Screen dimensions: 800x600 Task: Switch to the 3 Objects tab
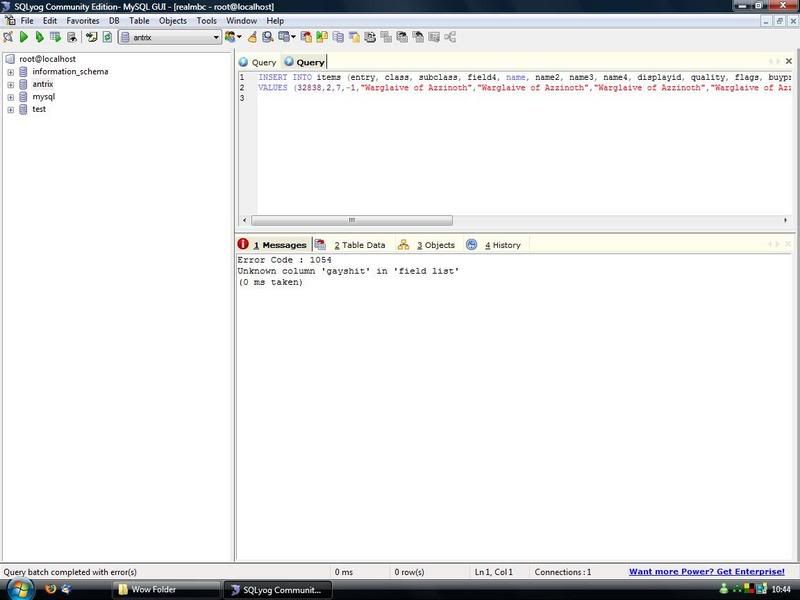coord(427,245)
